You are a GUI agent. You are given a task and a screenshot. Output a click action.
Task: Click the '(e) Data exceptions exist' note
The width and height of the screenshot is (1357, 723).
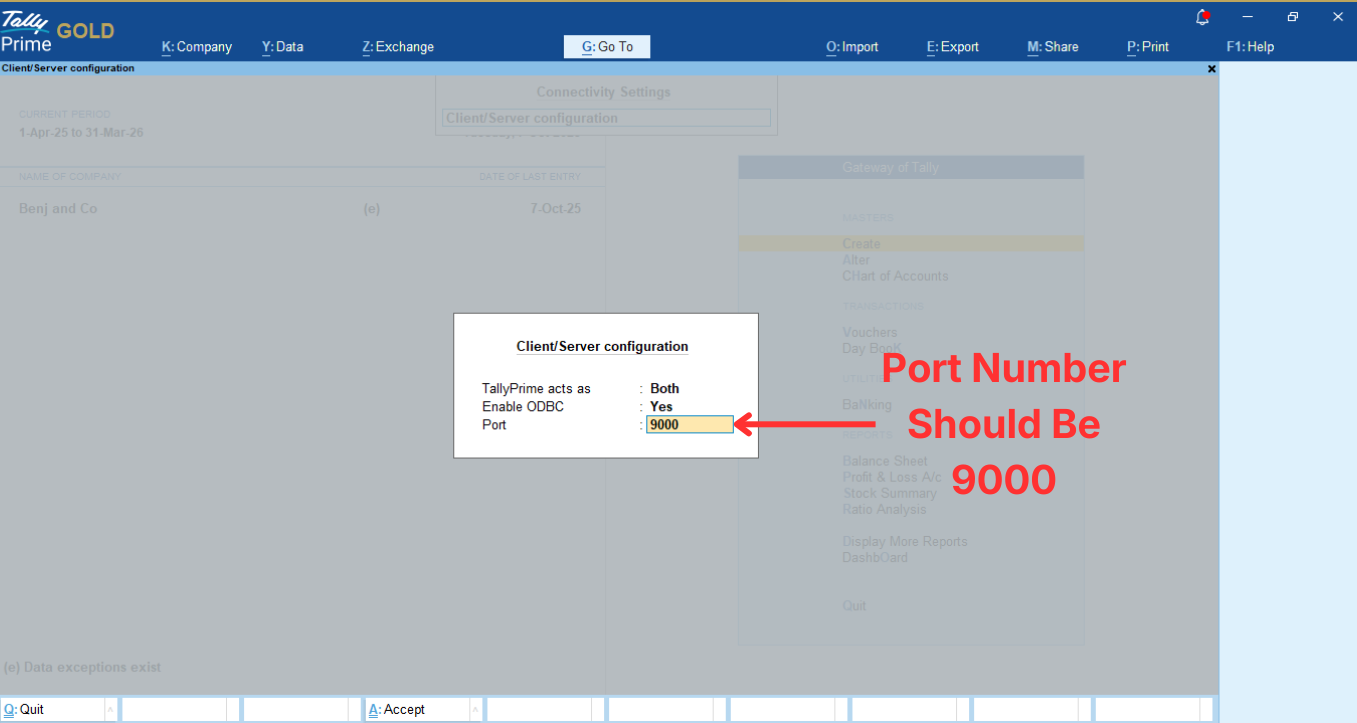pos(82,667)
